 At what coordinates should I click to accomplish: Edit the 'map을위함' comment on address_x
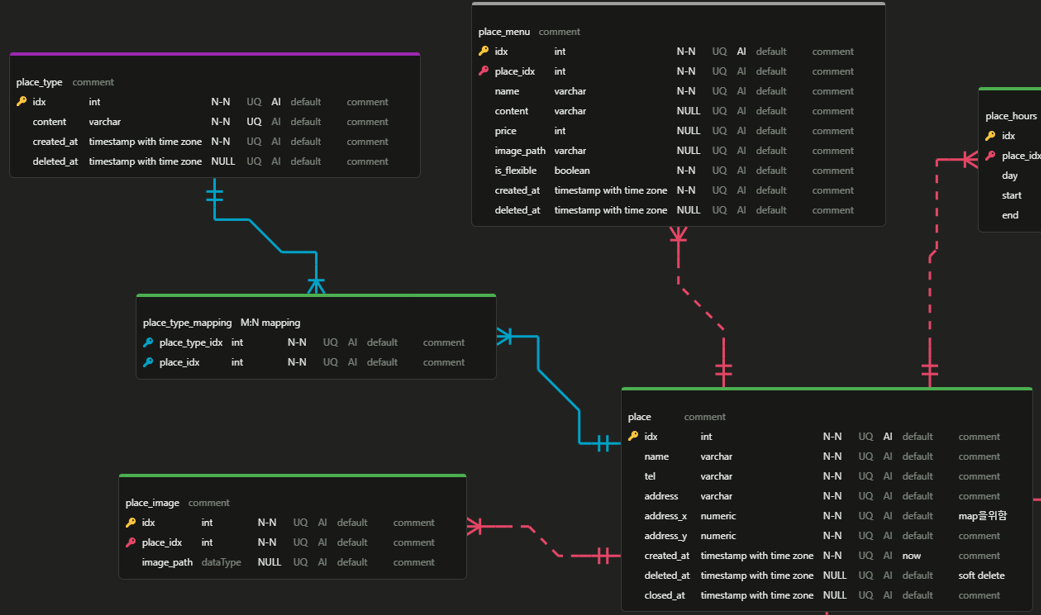click(x=983, y=516)
